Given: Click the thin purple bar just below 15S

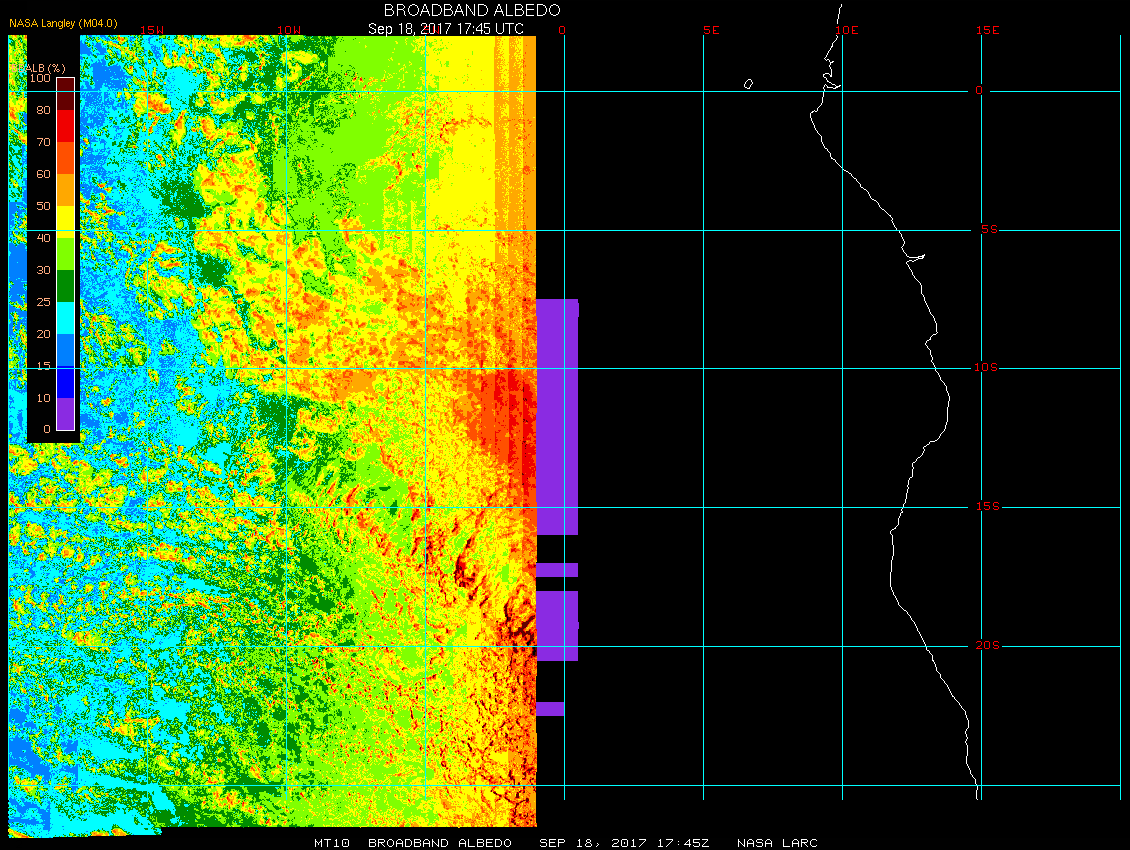Looking at the screenshot, I should (x=557, y=570).
